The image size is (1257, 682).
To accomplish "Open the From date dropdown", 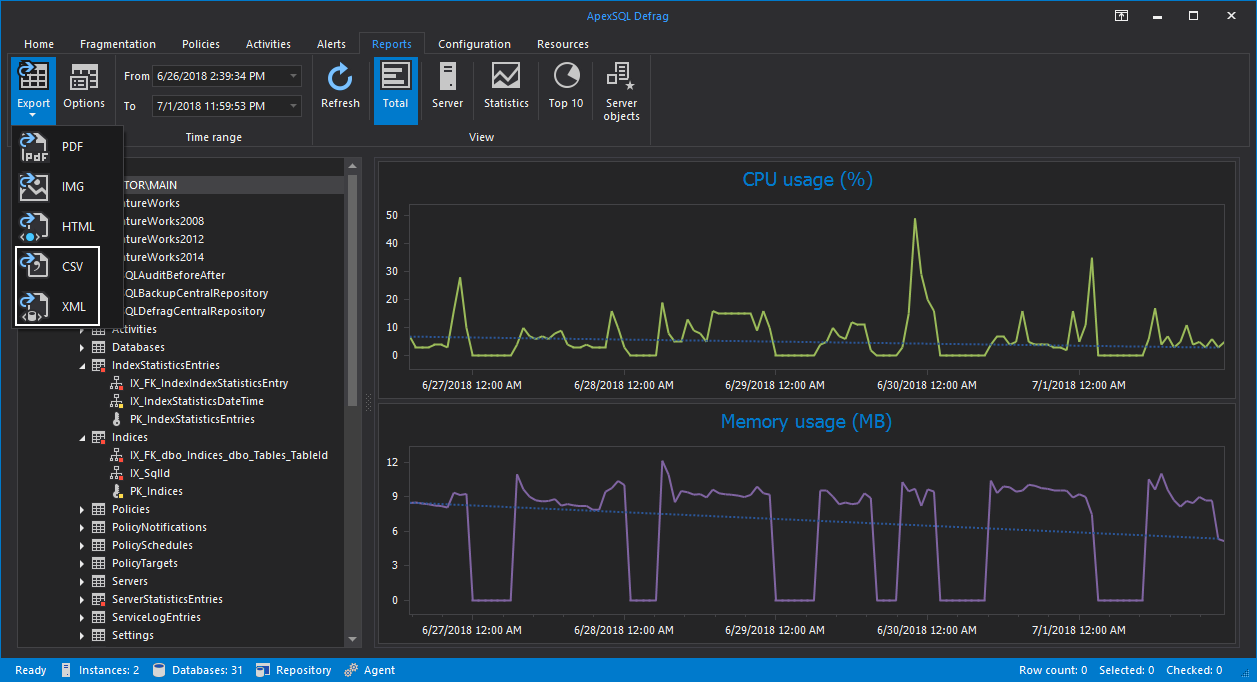I will click(293, 76).
